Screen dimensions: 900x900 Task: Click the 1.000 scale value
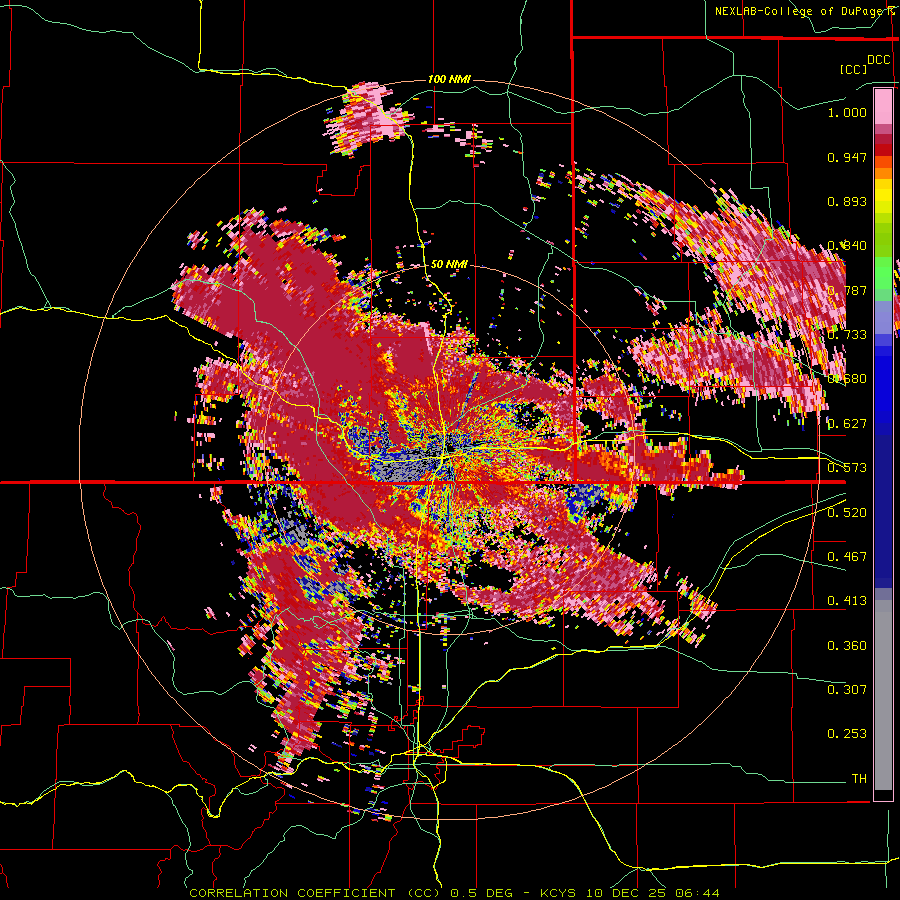(x=847, y=112)
